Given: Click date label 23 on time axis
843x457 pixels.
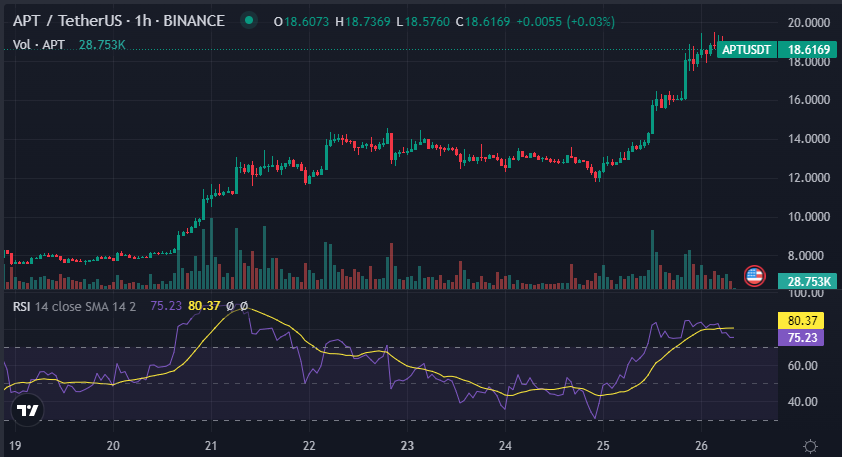Looking at the screenshot, I should [407, 446].
